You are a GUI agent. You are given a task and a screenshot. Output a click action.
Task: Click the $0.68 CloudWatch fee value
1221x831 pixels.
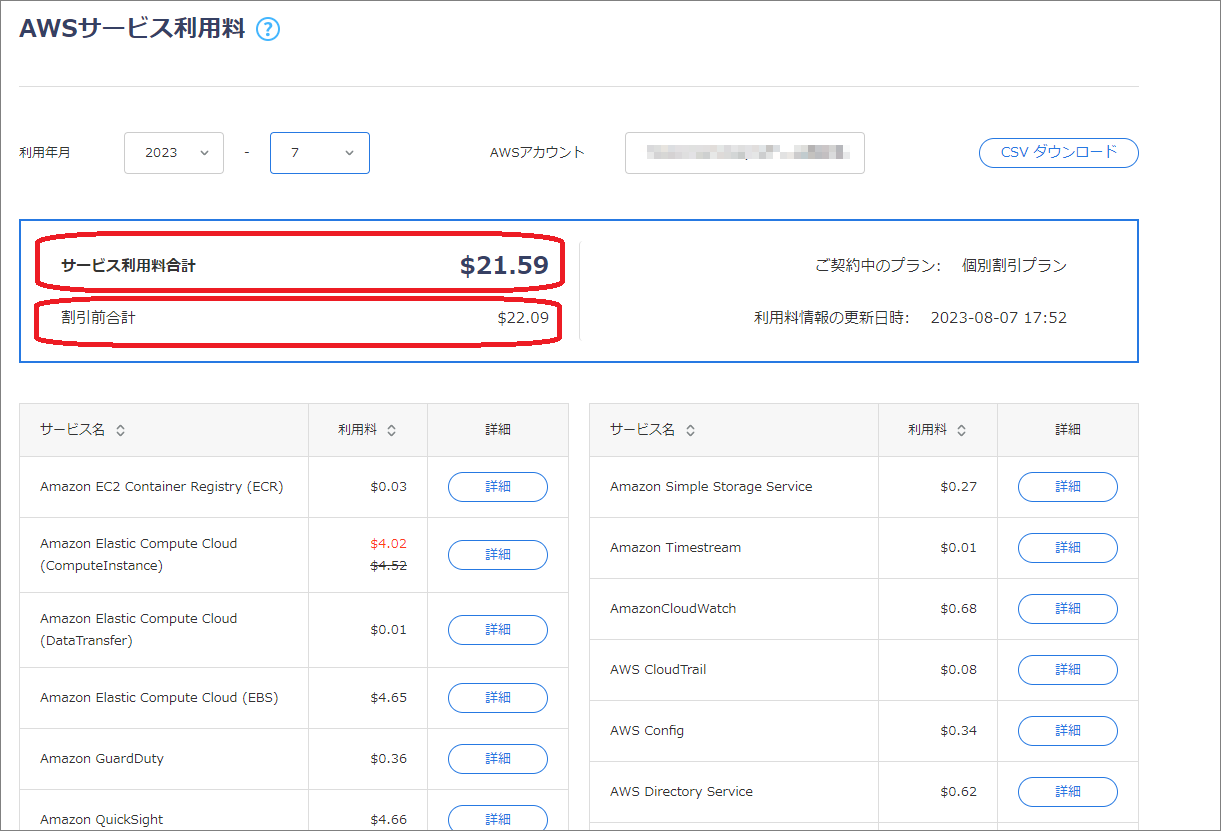point(959,609)
